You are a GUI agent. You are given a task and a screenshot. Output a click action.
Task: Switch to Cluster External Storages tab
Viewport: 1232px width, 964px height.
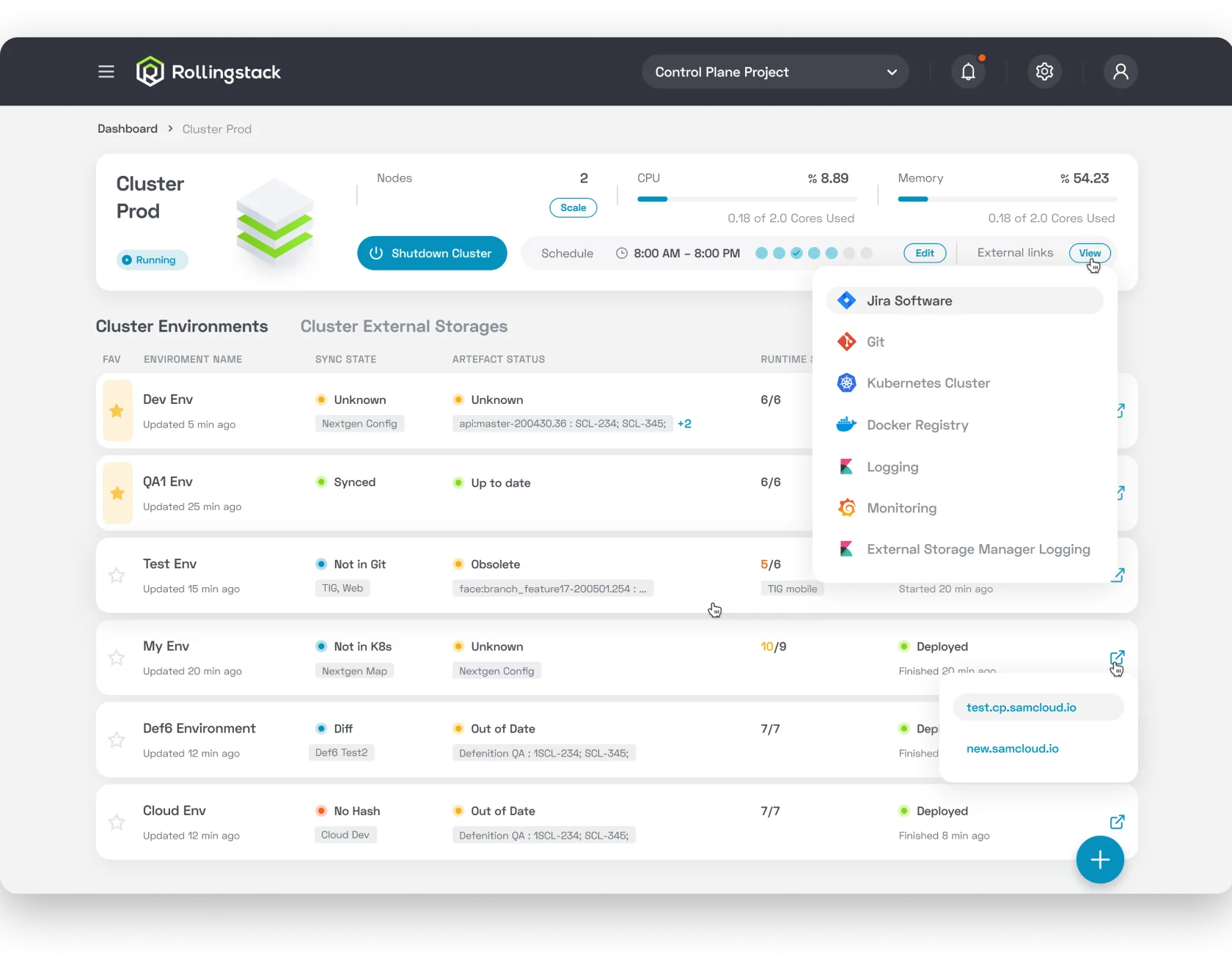click(x=404, y=326)
